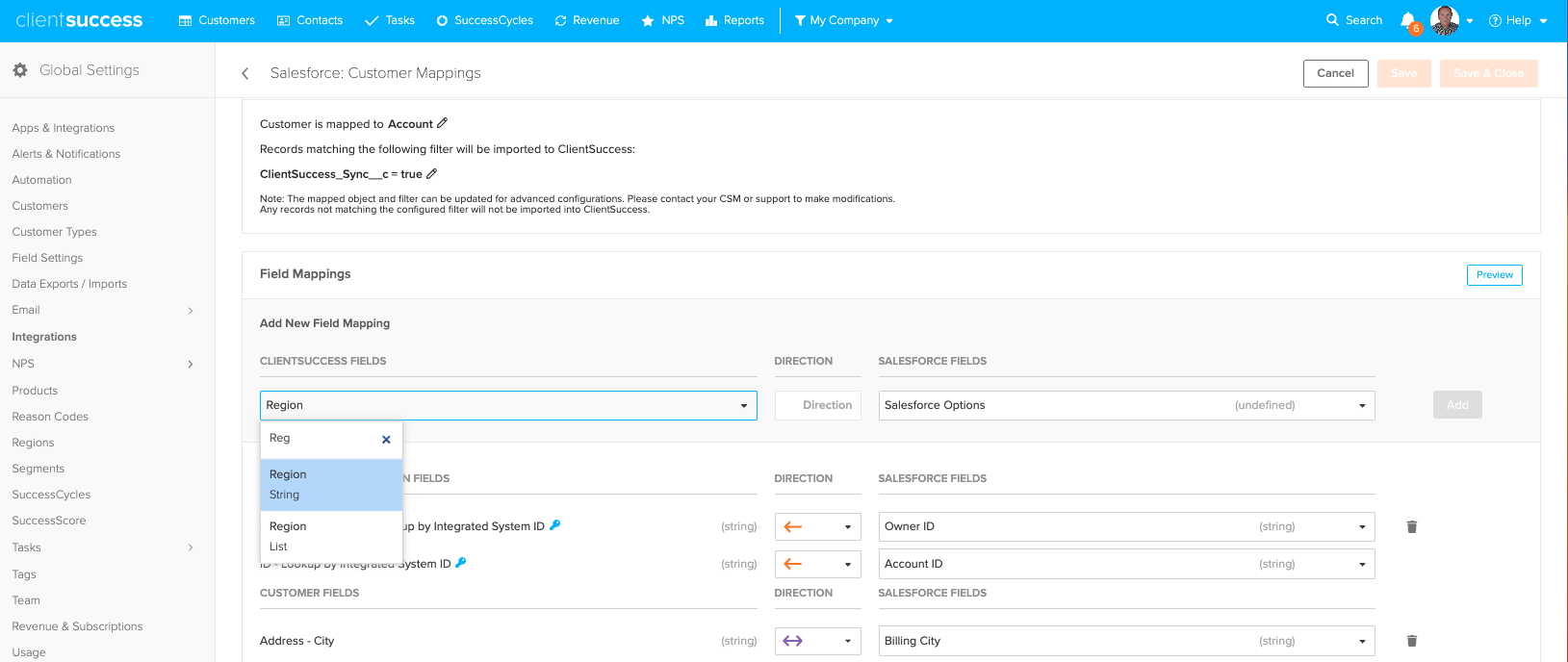Open Usage settings

click(x=29, y=652)
